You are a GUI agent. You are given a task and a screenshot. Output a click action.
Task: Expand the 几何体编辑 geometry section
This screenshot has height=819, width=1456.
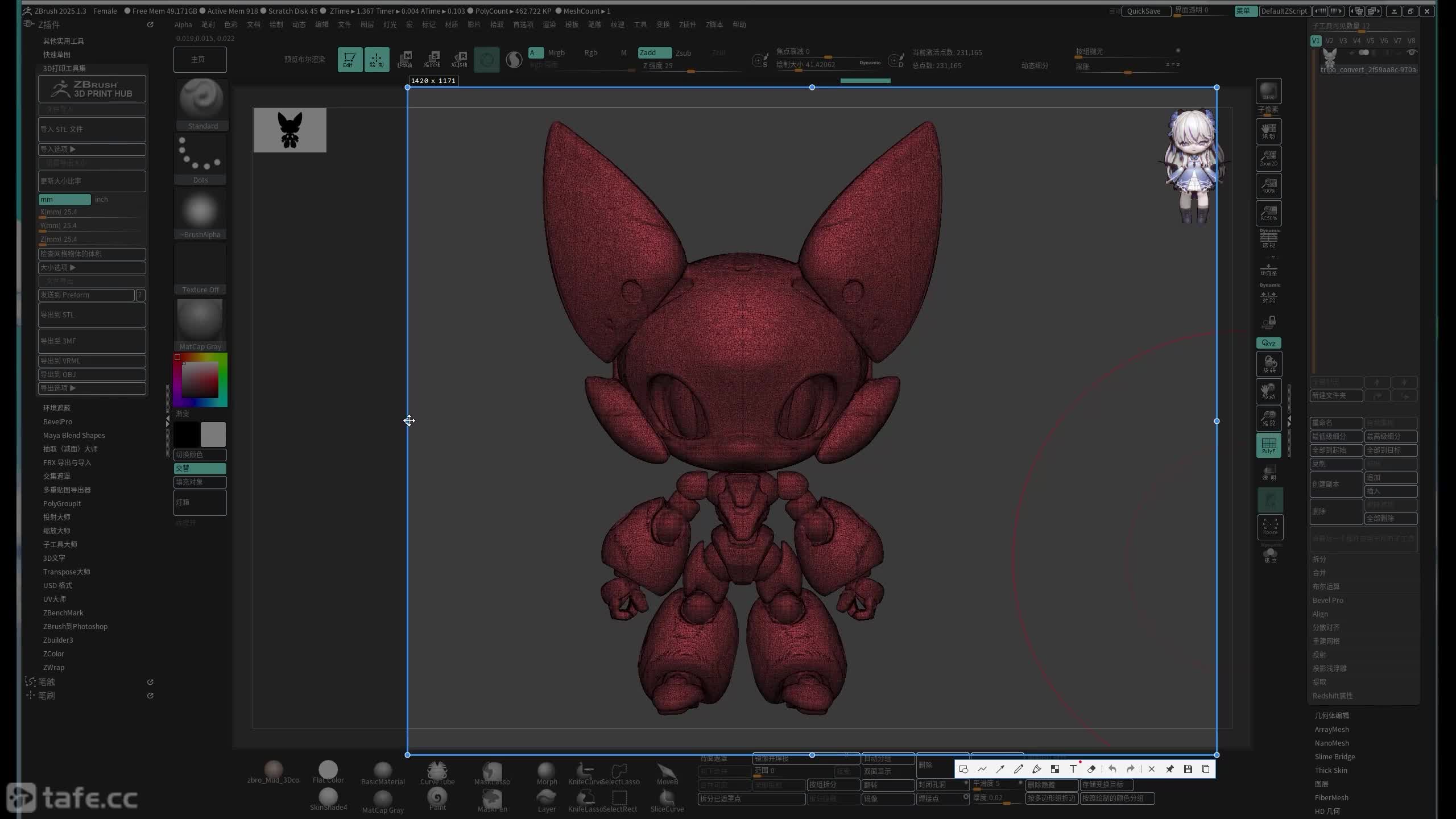(x=1331, y=715)
